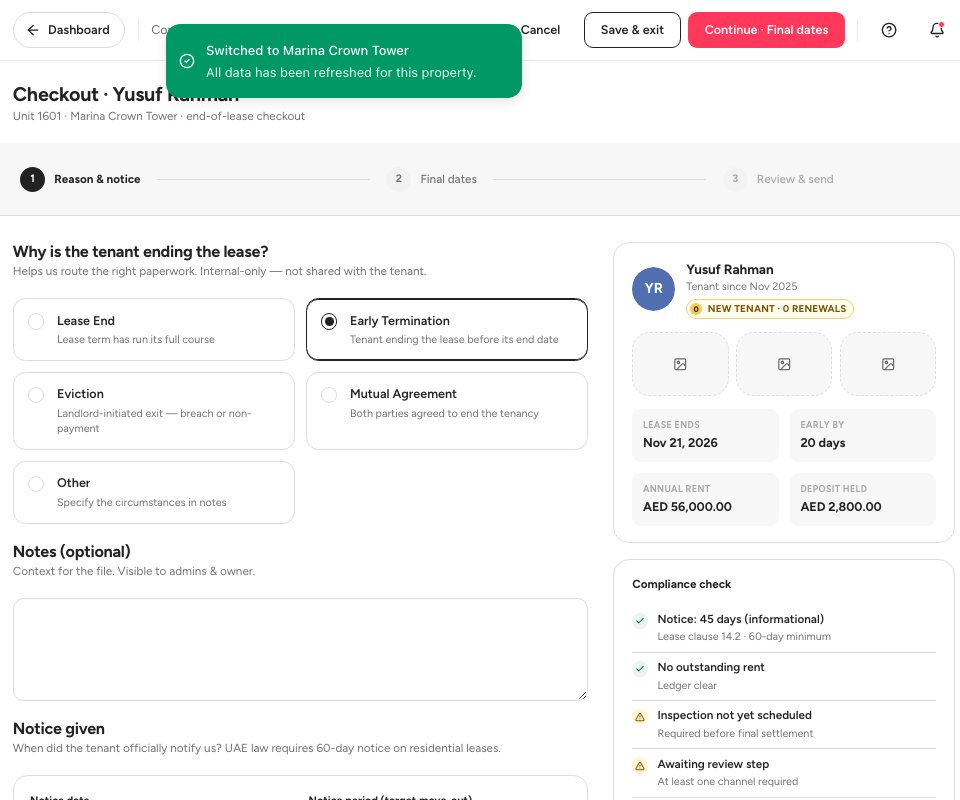Focus the Notes text area
Image resolution: width=960 pixels, height=800 pixels.
tap(300, 649)
